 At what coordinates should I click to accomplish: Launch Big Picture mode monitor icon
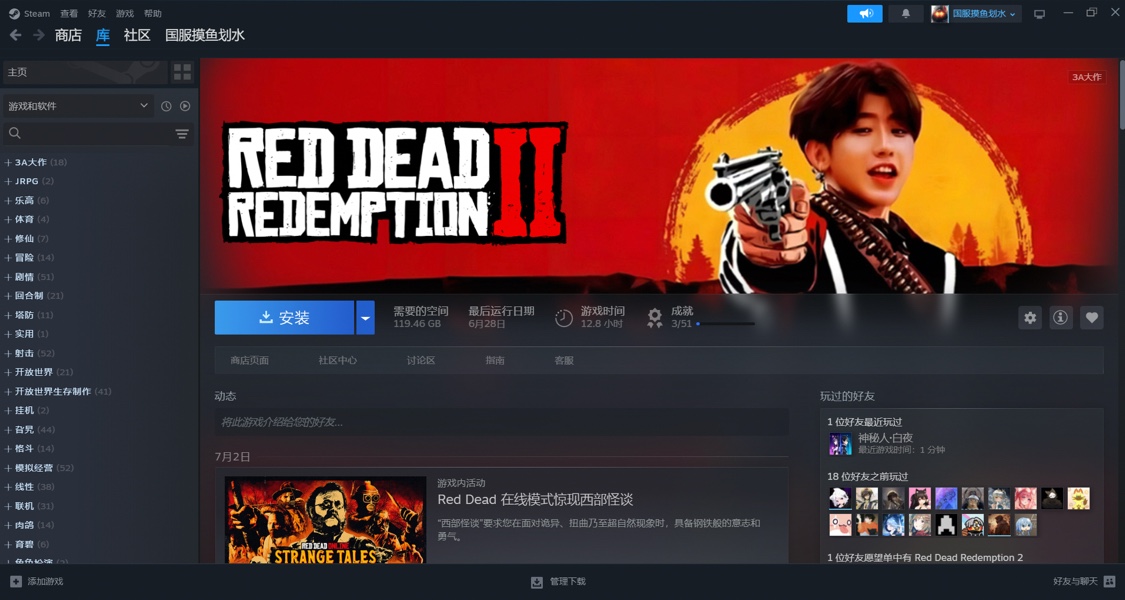pos(1039,14)
